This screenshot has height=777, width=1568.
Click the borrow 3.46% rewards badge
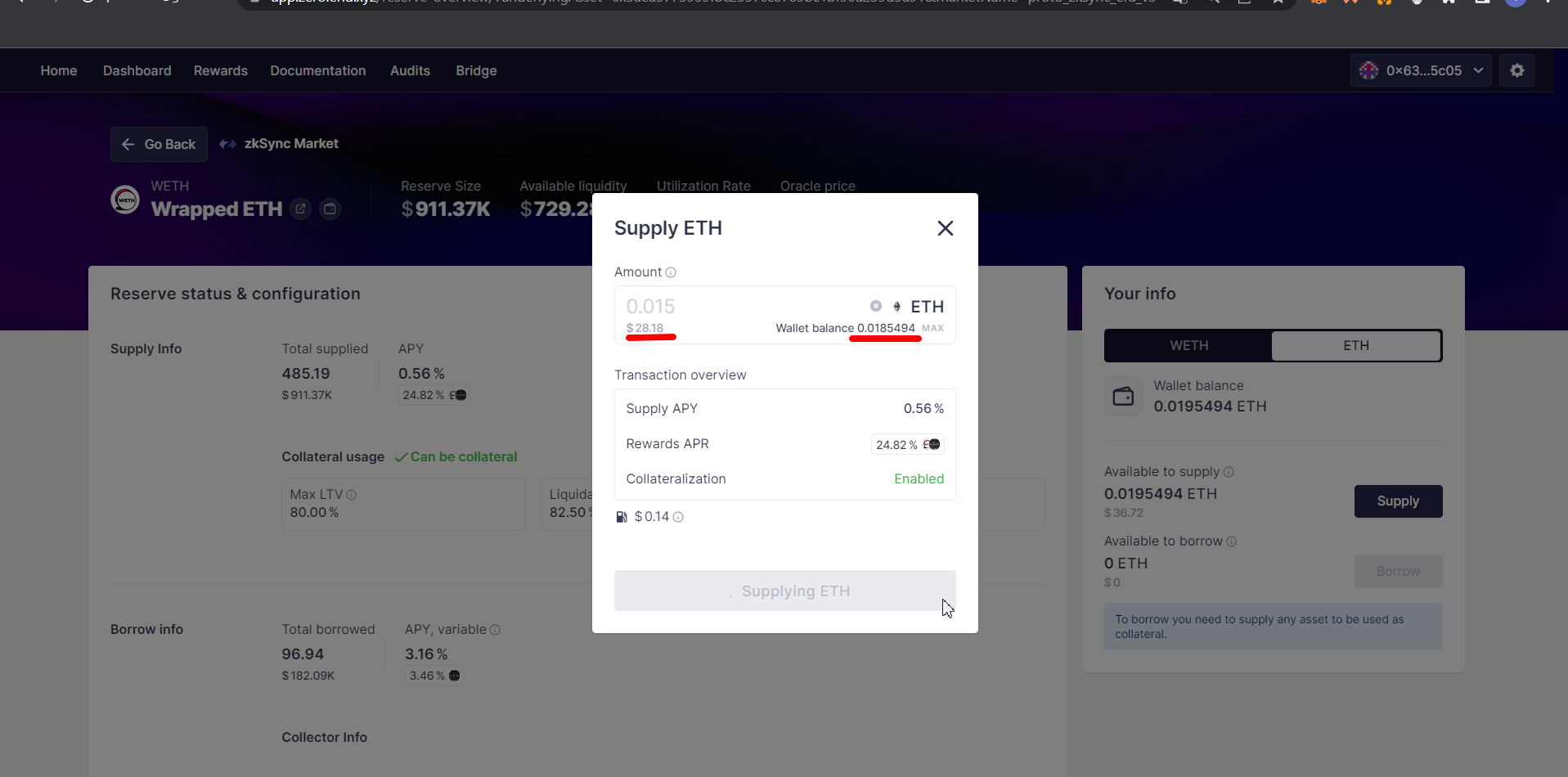(x=434, y=676)
